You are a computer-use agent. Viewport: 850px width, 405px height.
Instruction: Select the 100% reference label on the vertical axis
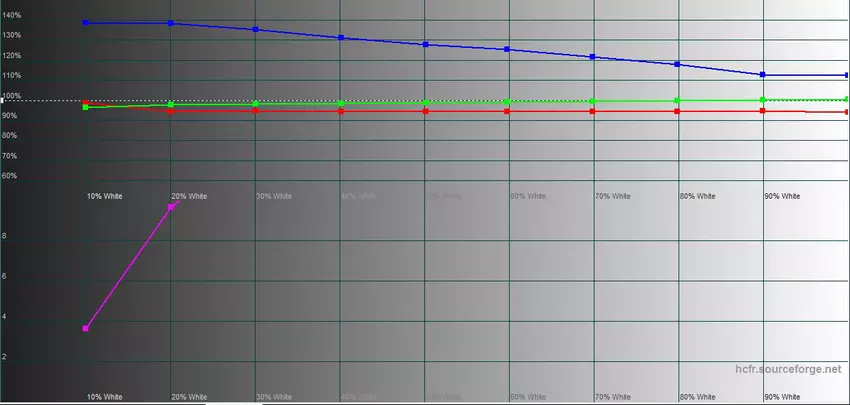11,96
